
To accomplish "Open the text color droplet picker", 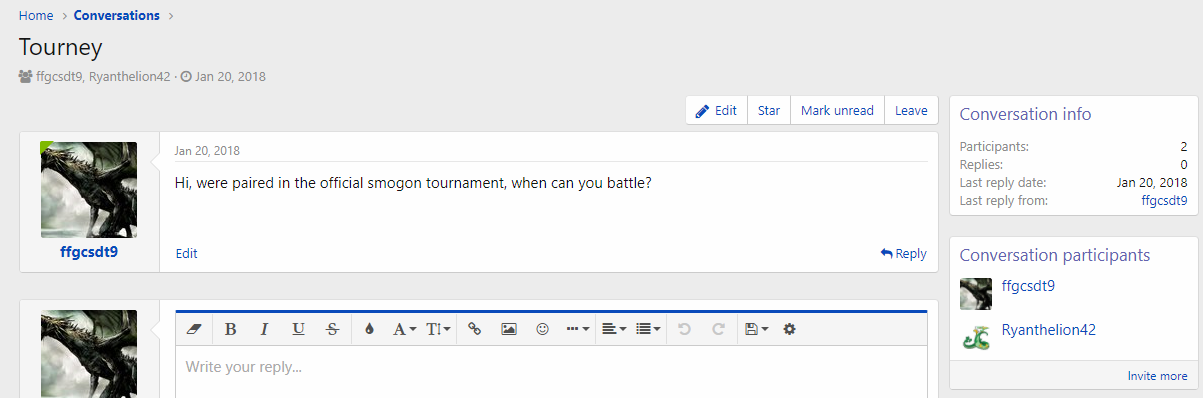I will point(369,328).
